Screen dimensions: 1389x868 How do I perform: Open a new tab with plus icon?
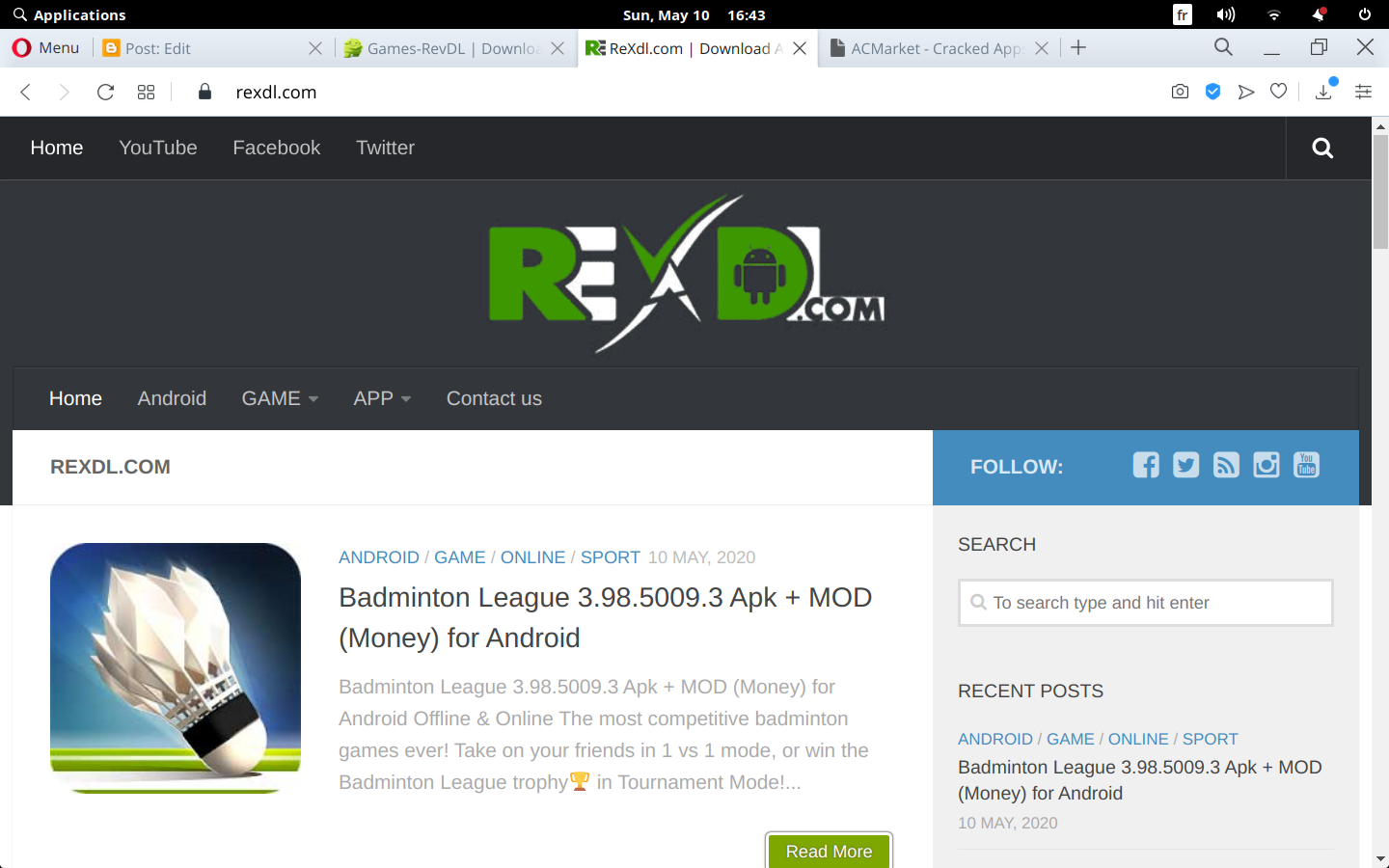(1078, 47)
